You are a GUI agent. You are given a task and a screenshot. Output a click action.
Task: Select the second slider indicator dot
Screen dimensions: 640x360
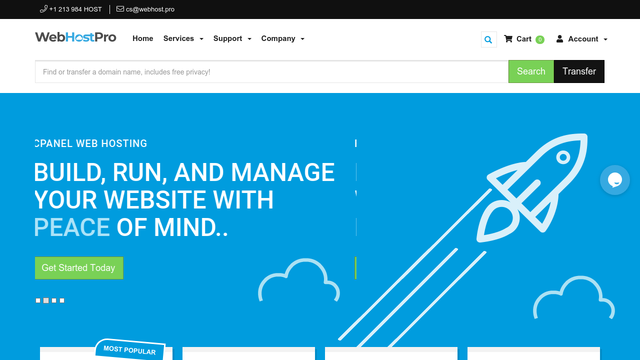(x=46, y=300)
